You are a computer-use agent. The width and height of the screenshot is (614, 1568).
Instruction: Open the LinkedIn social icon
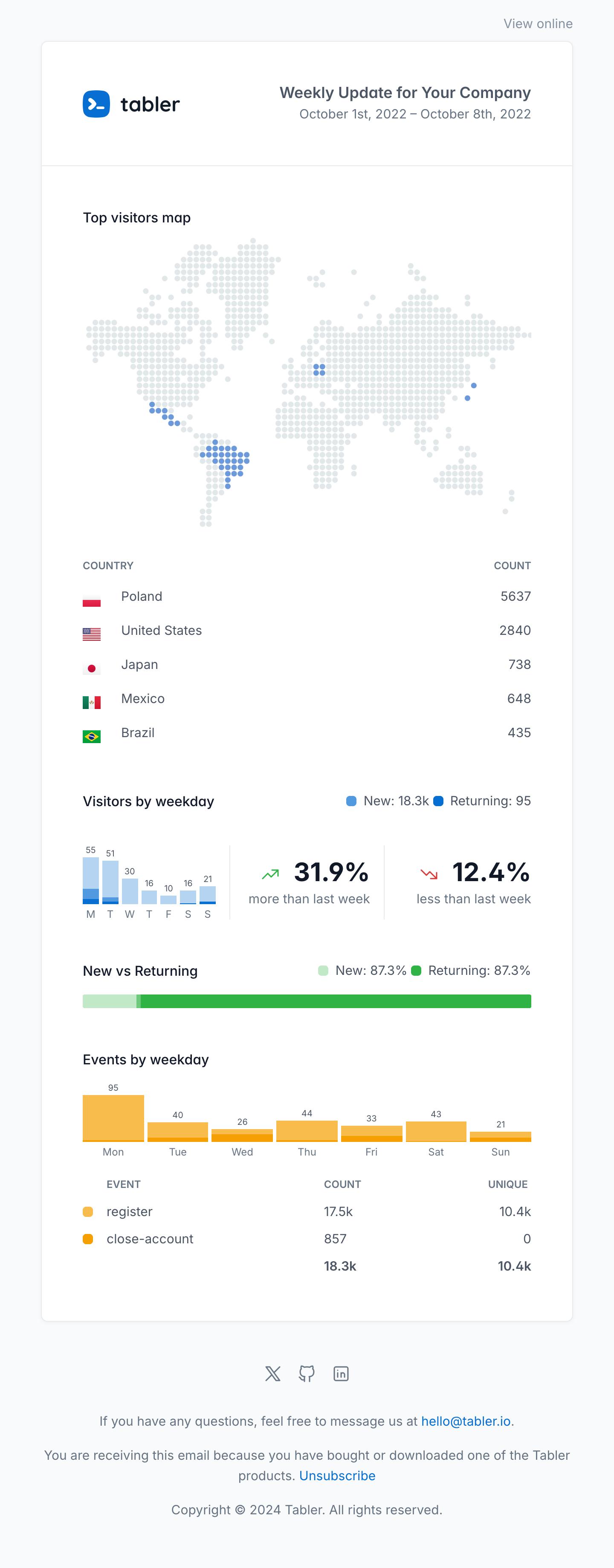pyautogui.click(x=341, y=1374)
